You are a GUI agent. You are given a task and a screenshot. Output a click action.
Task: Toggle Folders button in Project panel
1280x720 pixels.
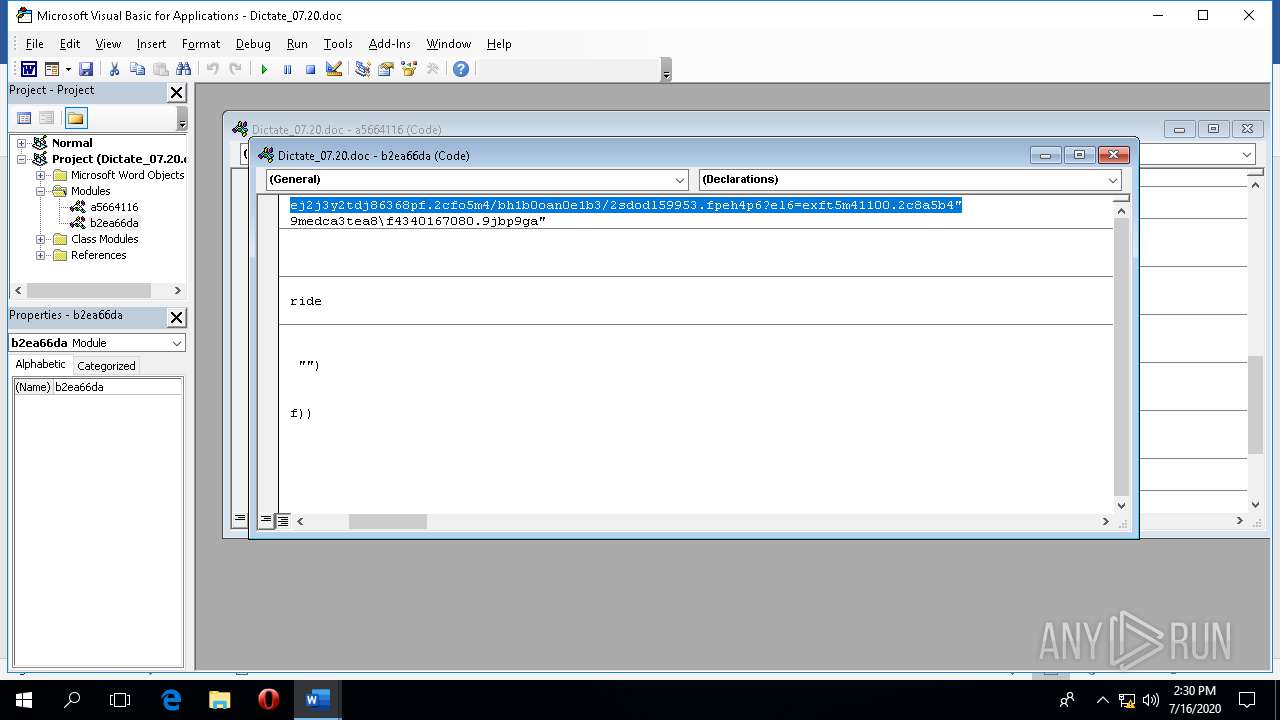tap(76, 118)
